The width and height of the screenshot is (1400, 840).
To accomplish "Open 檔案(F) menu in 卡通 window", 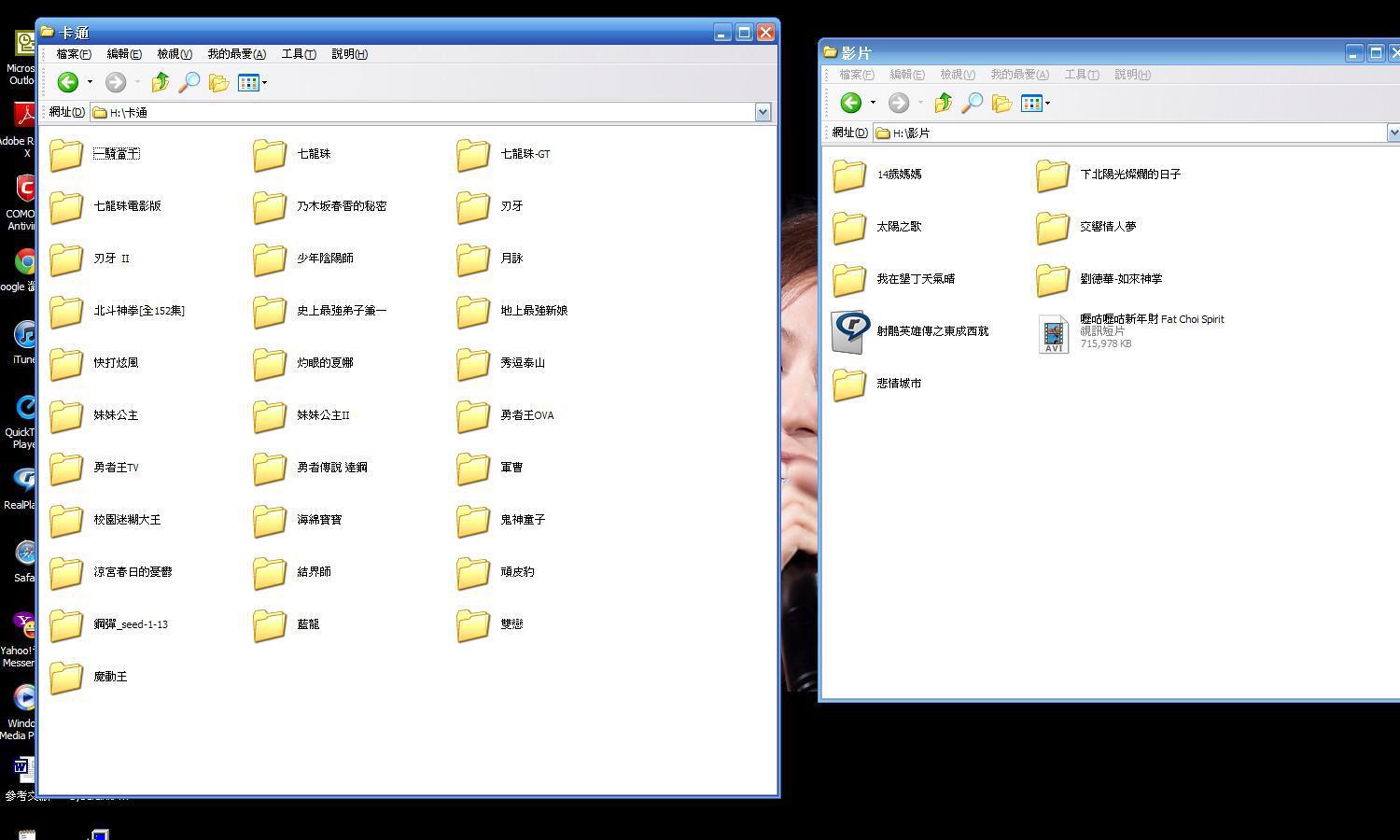I will pos(73,54).
